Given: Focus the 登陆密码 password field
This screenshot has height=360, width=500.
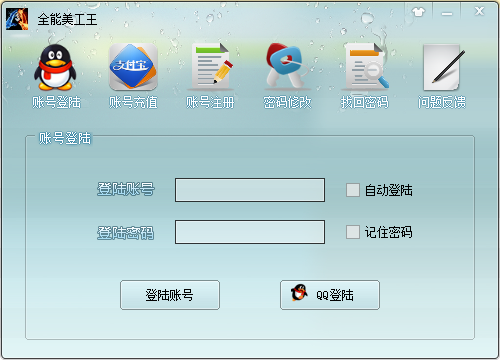Looking at the screenshot, I should 250,232.
